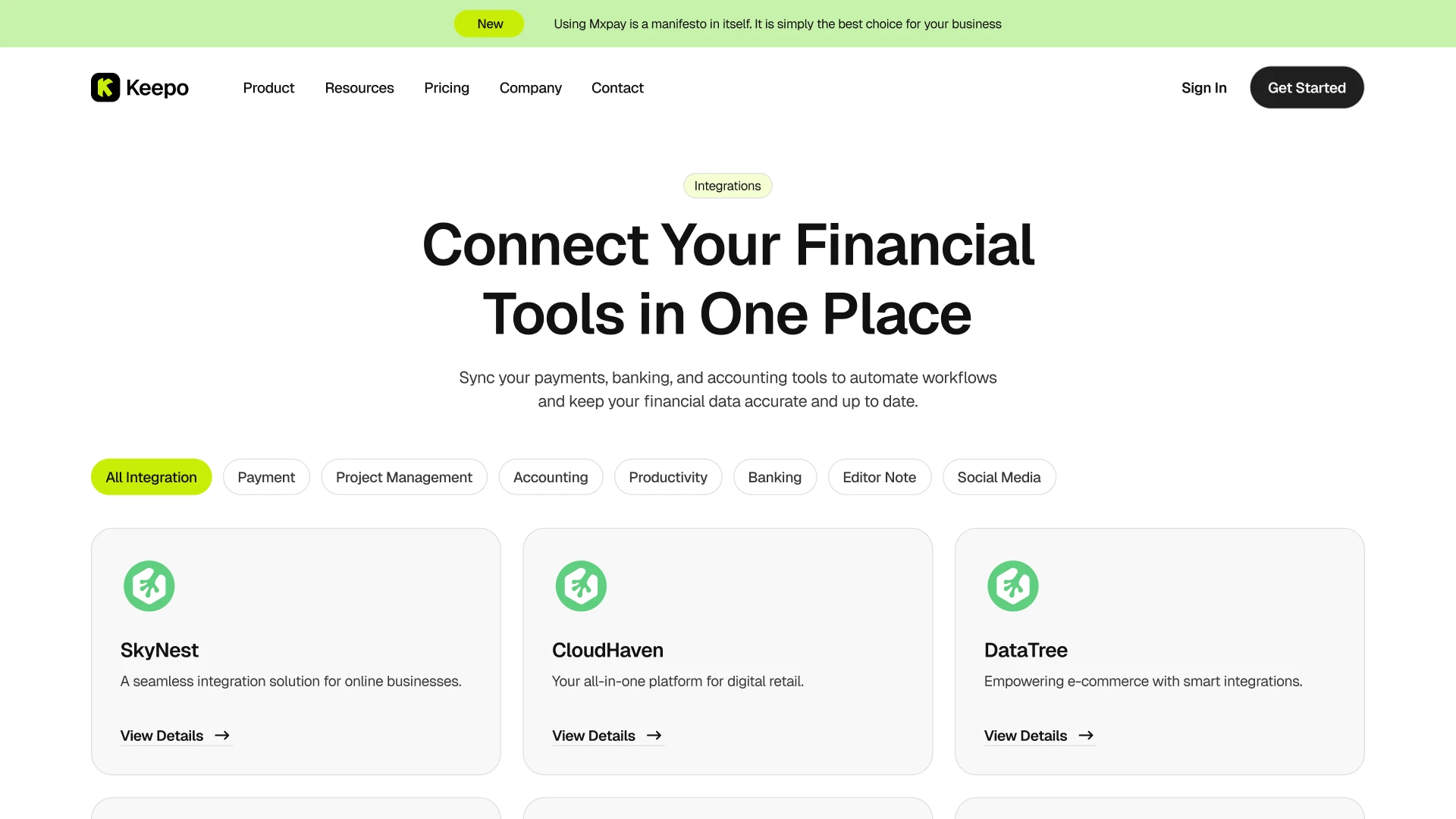Click the DataTree integration icon
Screen dimensions: 1456x819
click(1013, 585)
